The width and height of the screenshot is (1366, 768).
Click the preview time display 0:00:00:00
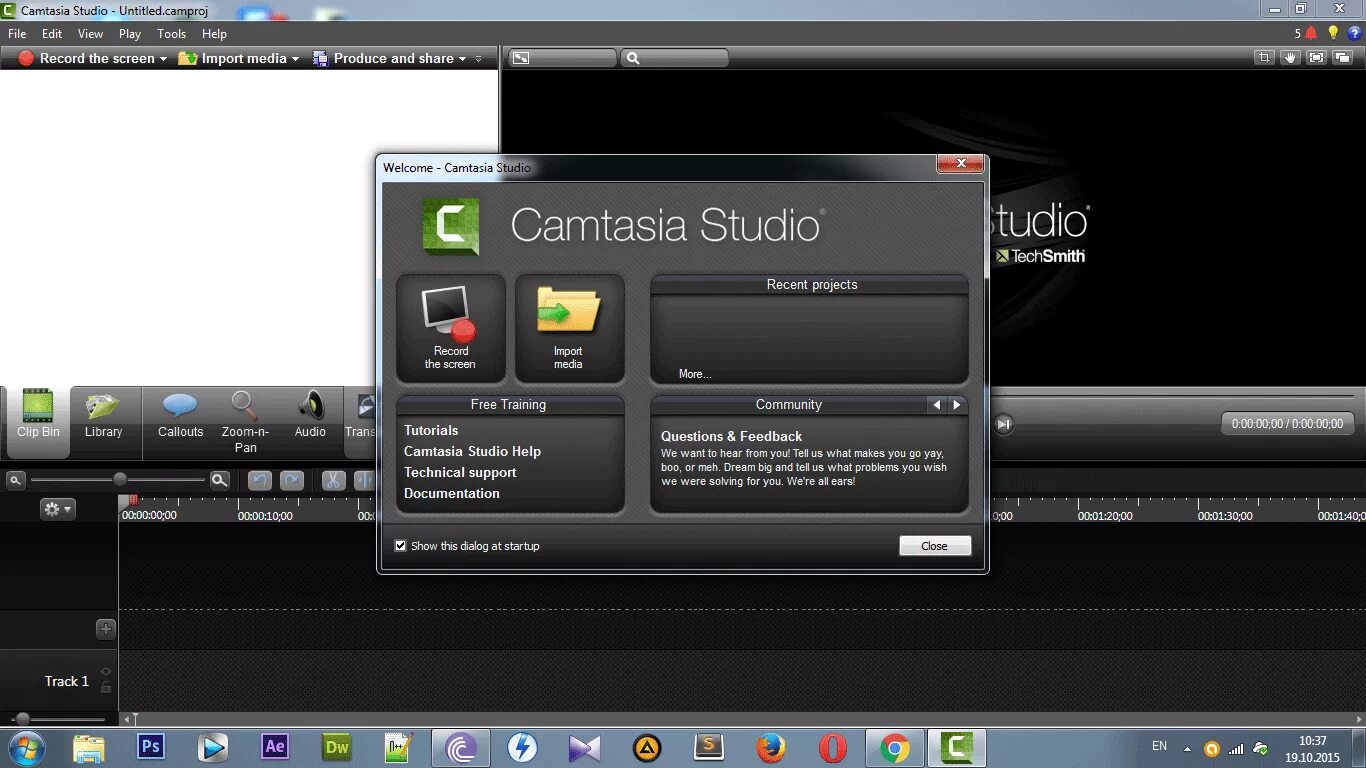[1288, 424]
